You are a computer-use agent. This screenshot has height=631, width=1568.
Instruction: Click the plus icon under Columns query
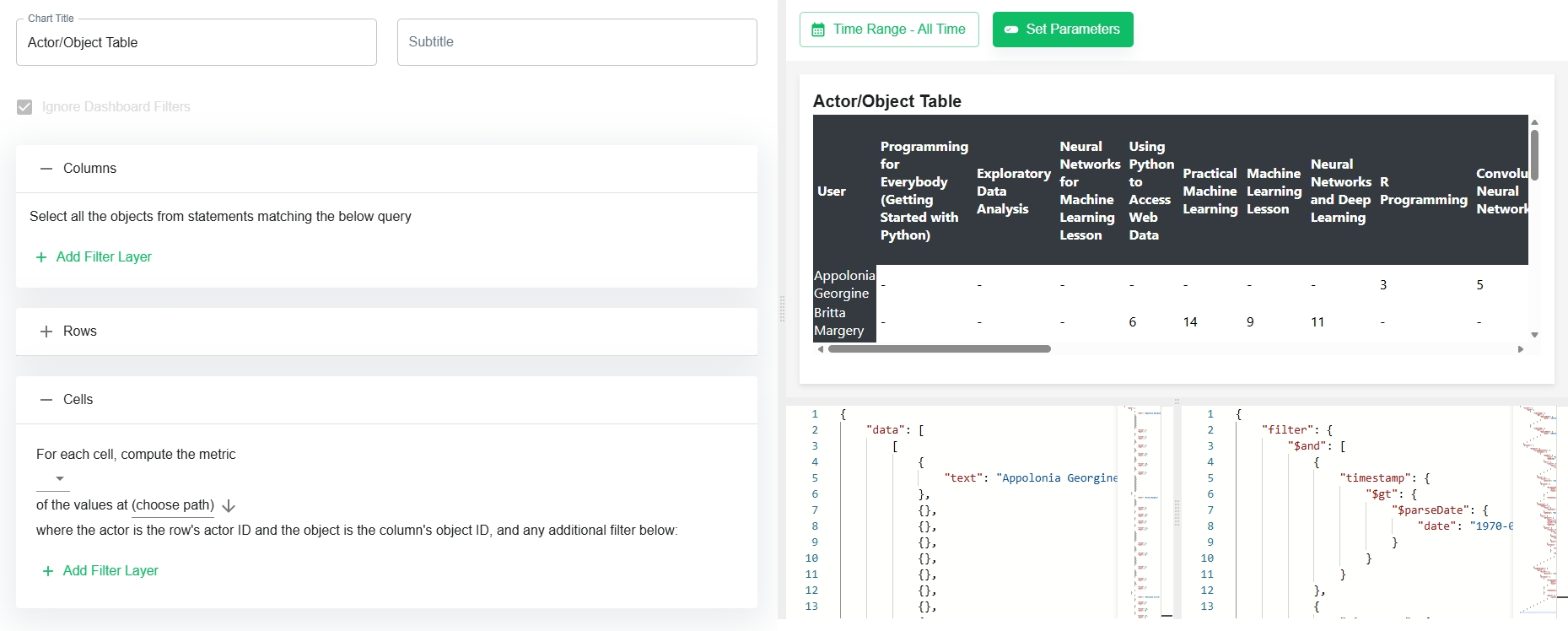point(41,257)
